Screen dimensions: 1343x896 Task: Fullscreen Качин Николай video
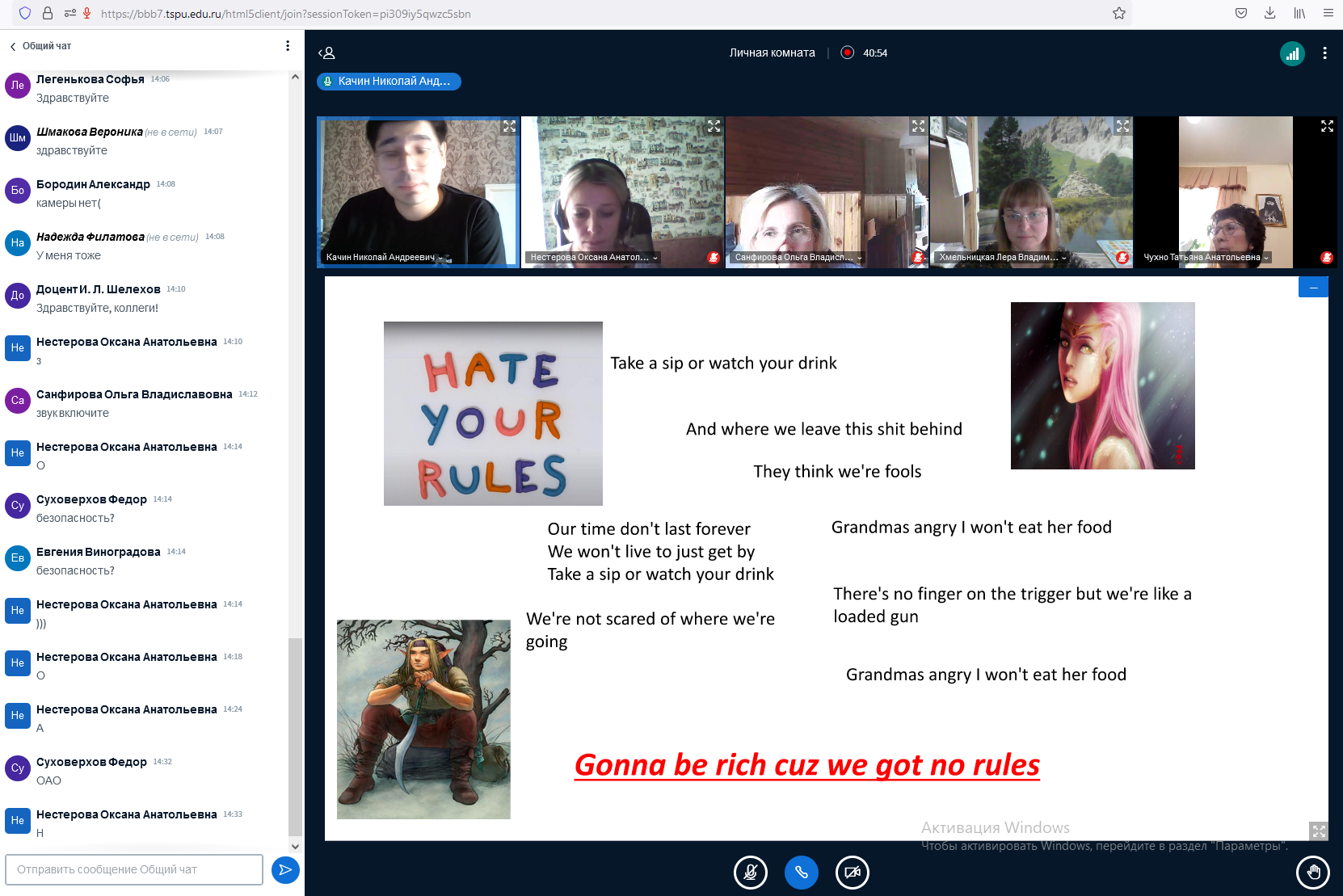point(509,127)
